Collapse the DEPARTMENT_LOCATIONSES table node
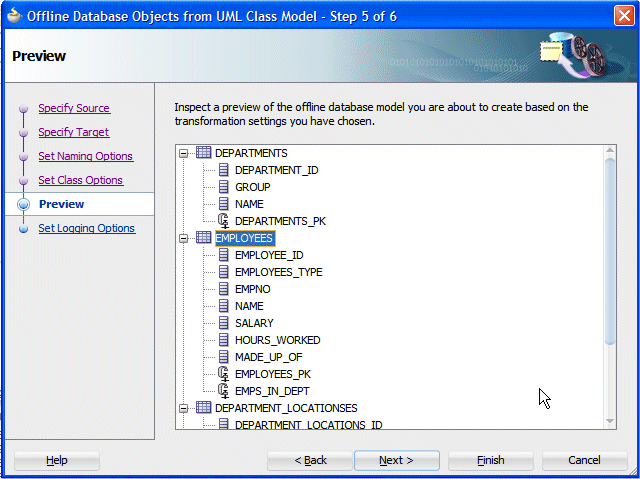The width and height of the screenshot is (640, 479). 184,408
